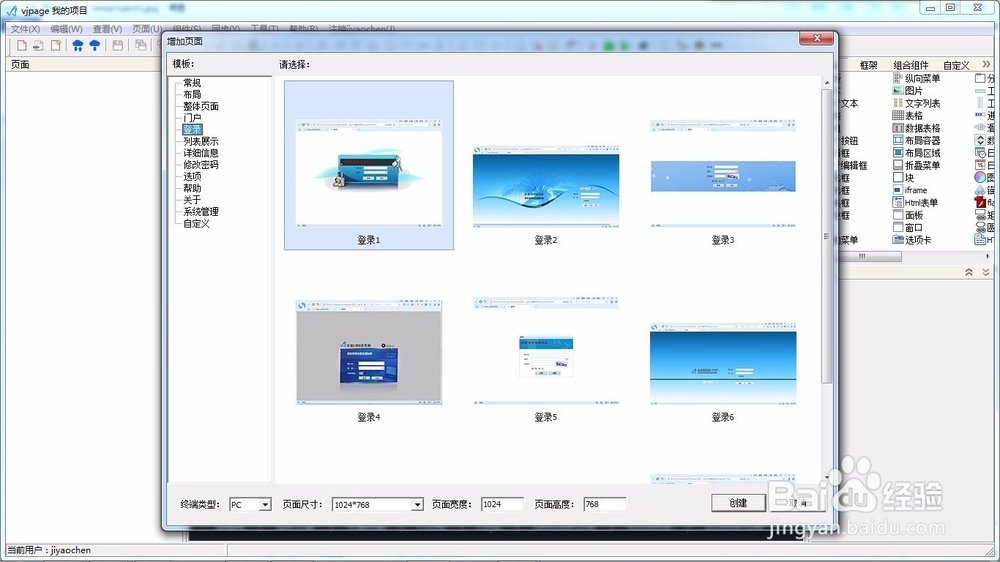Select the 布局区域 component
Image resolution: width=1000 pixels, height=562 pixels.
tap(916, 153)
